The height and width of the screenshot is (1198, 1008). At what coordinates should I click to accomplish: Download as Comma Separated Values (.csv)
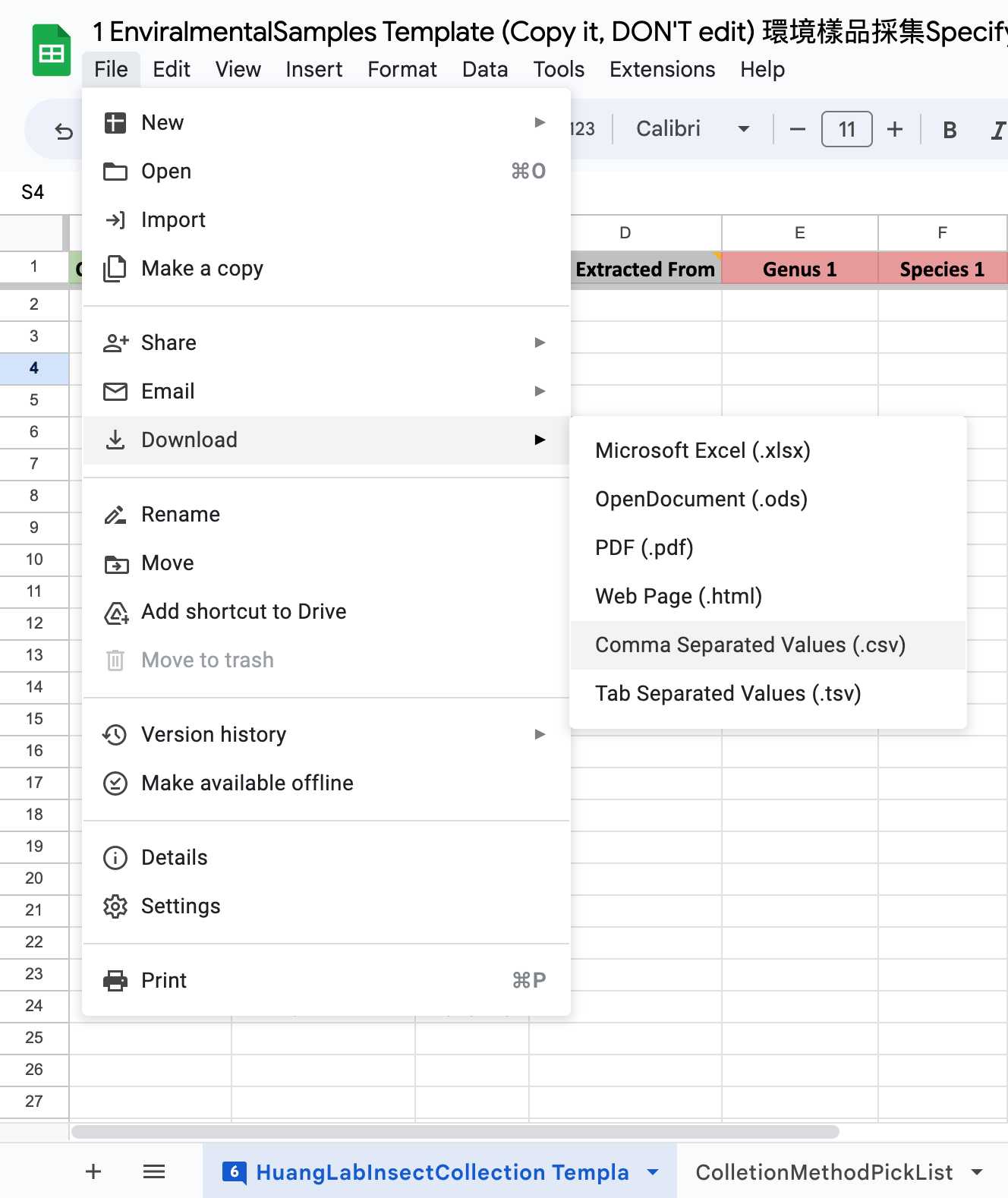(x=768, y=645)
